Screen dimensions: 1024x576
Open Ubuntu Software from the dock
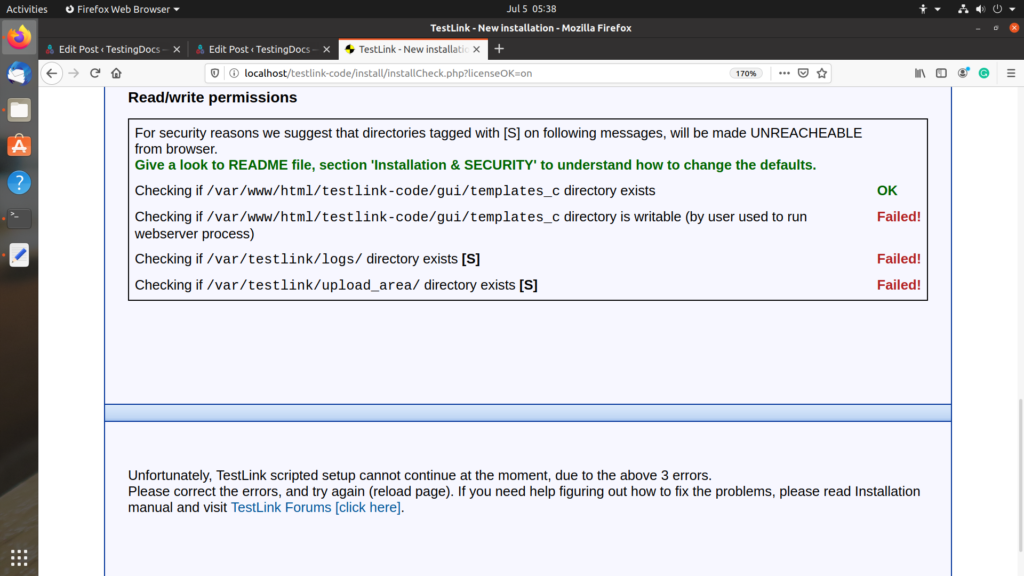(18, 146)
